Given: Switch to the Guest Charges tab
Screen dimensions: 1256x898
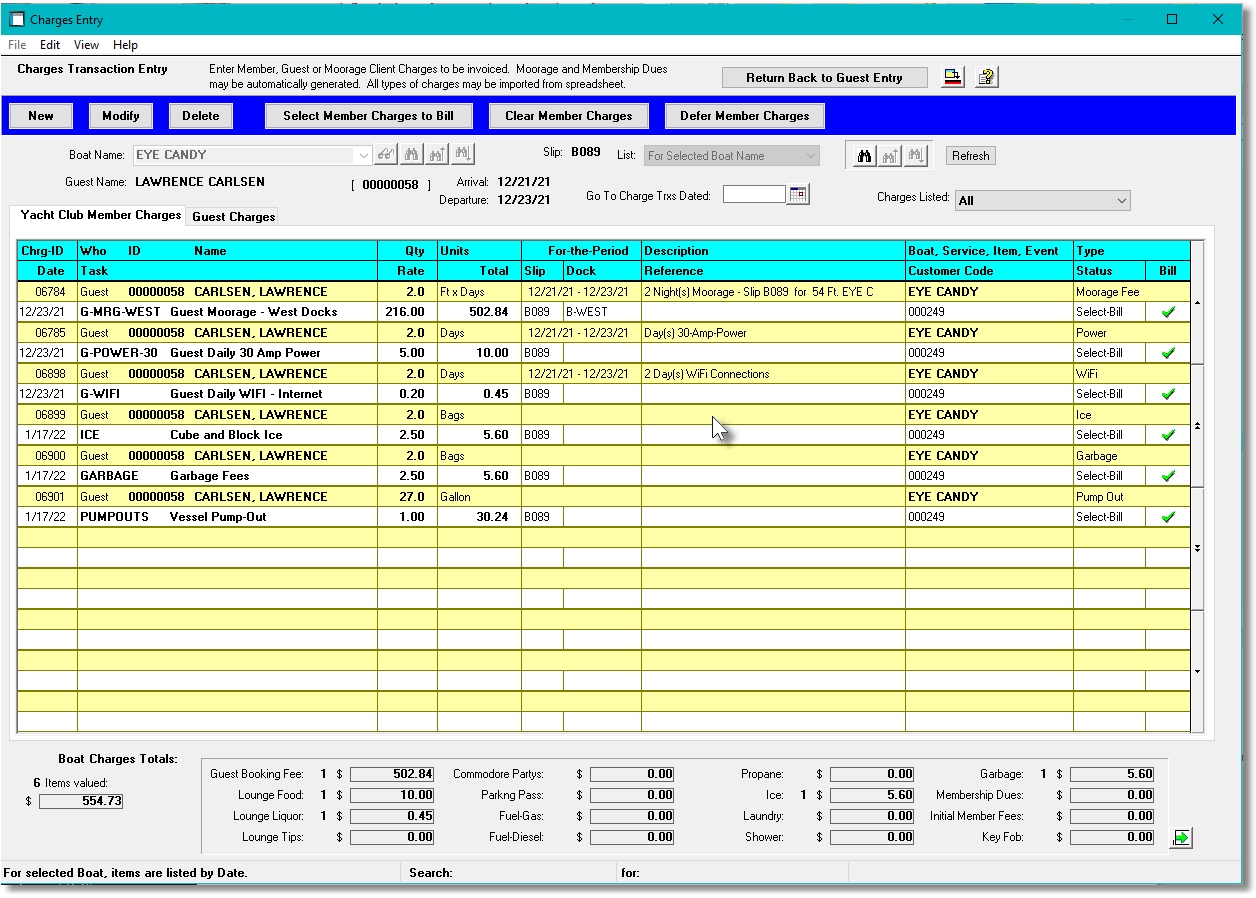Looking at the screenshot, I should click(x=233, y=217).
